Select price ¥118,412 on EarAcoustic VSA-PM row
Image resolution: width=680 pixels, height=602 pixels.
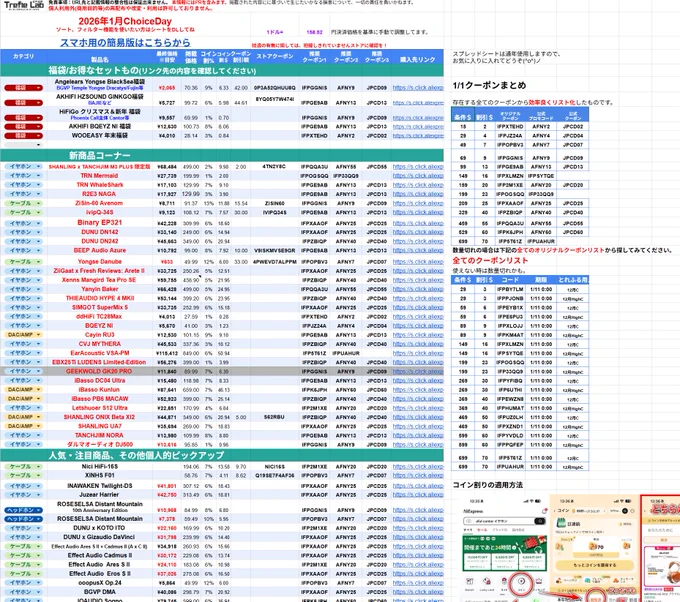[167, 353]
